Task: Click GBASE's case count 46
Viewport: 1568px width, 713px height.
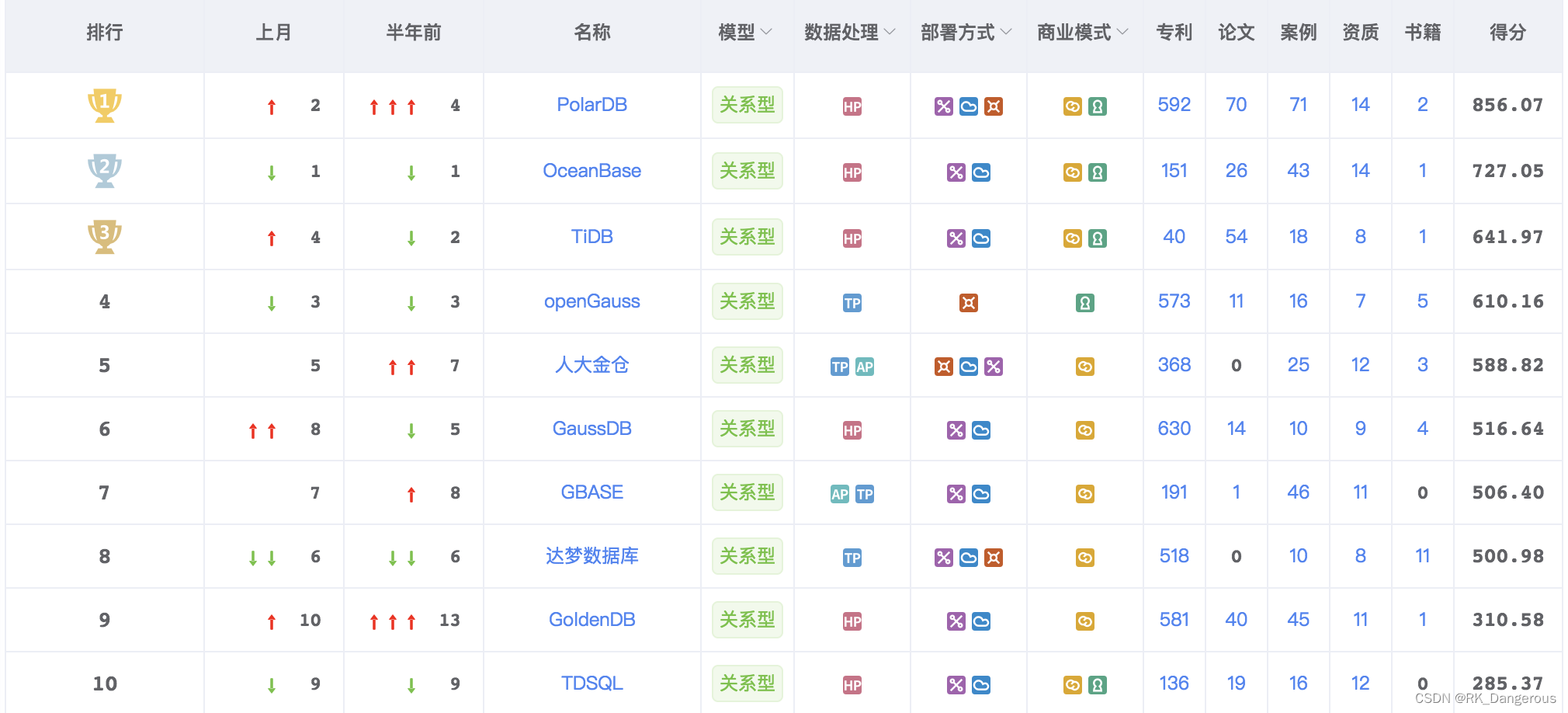Action: pos(1299,492)
